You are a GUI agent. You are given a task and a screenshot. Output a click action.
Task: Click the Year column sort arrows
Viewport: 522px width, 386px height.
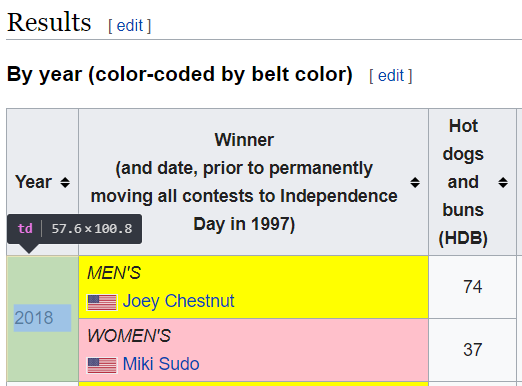coord(65,182)
